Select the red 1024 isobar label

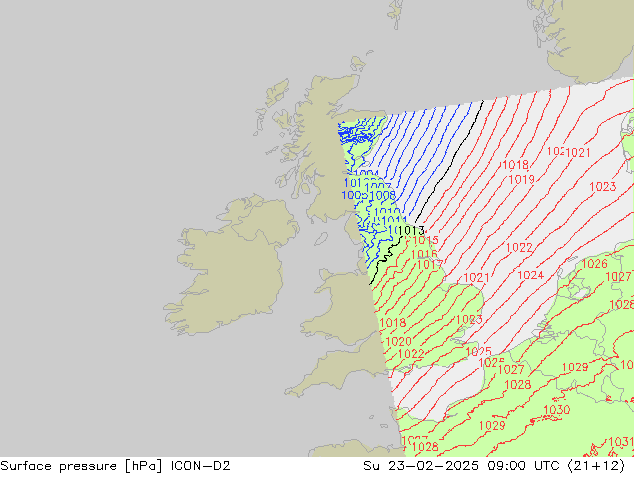click(530, 275)
